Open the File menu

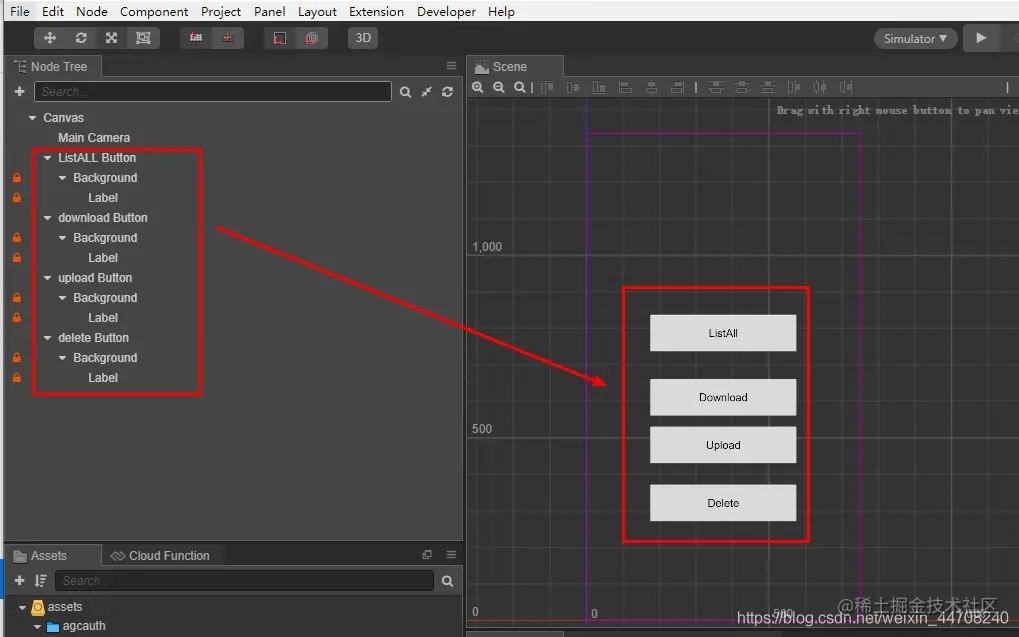pos(19,11)
